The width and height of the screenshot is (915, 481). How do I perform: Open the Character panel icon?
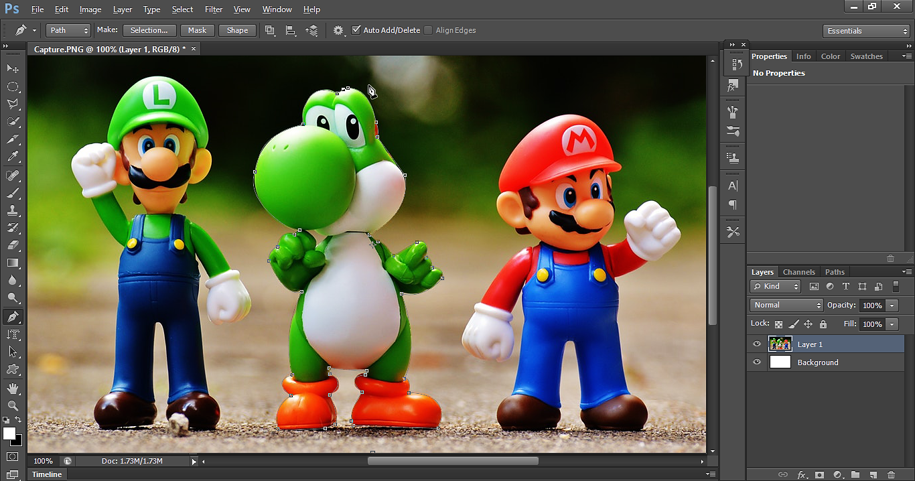click(x=733, y=186)
